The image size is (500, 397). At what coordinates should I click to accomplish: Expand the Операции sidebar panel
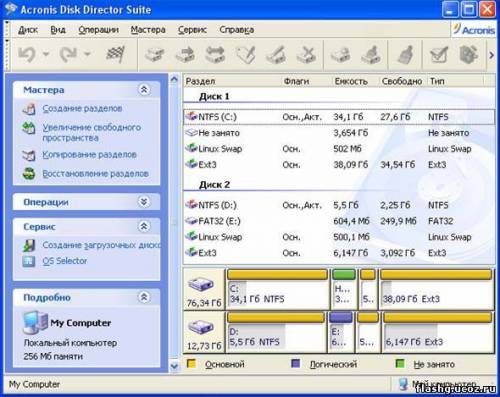point(144,202)
